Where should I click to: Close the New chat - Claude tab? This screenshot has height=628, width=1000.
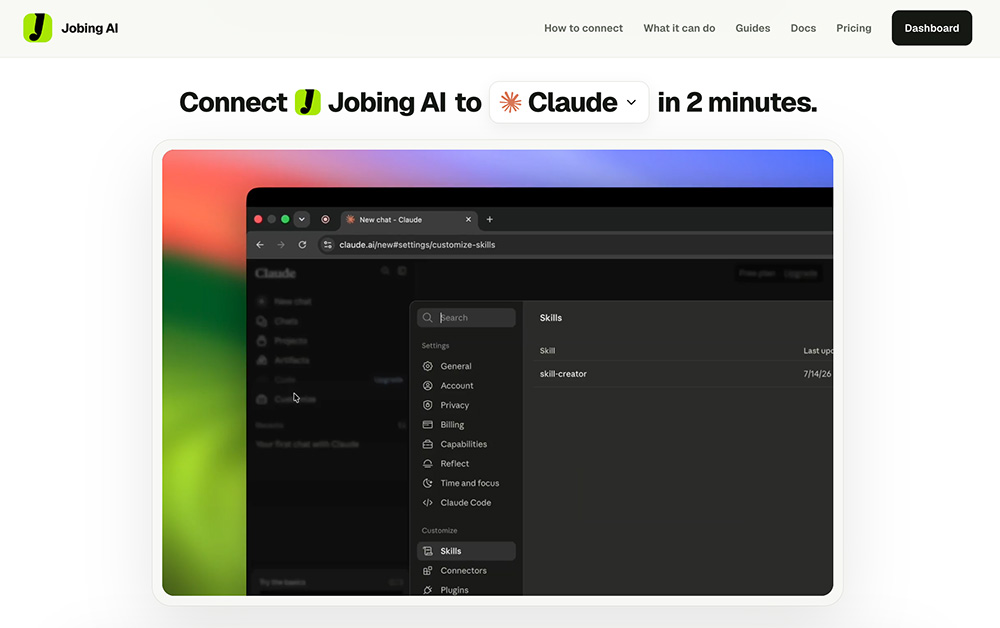point(468,219)
